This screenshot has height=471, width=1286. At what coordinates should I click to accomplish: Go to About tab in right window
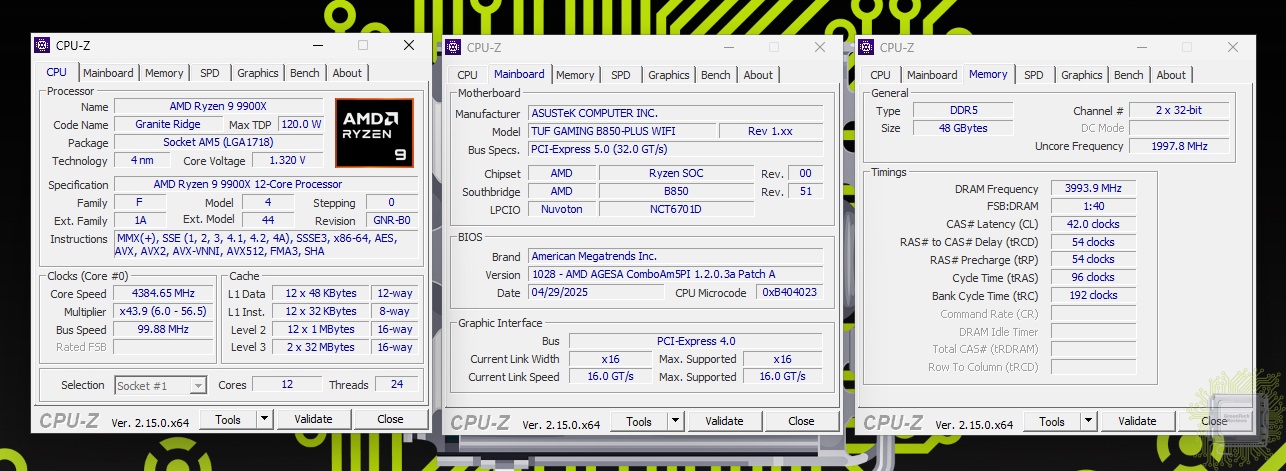pyautogui.click(x=1171, y=75)
